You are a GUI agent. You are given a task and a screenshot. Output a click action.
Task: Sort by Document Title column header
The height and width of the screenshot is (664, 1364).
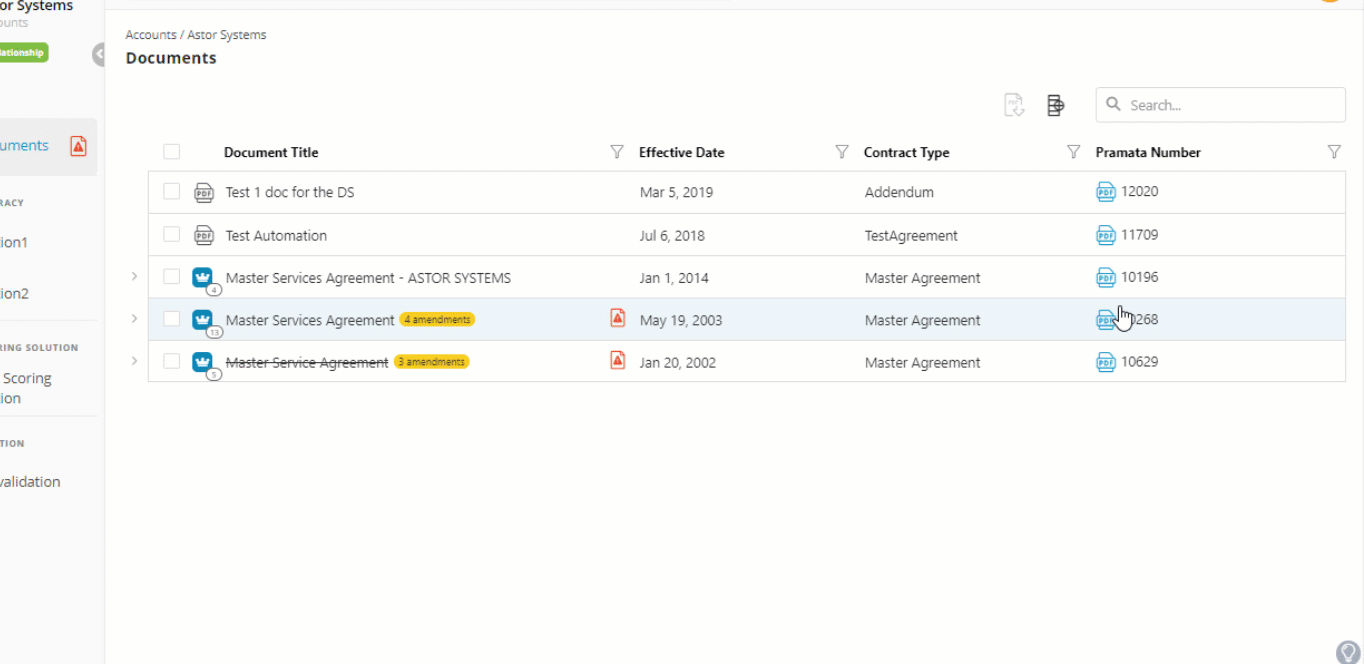(x=271, y=153)
